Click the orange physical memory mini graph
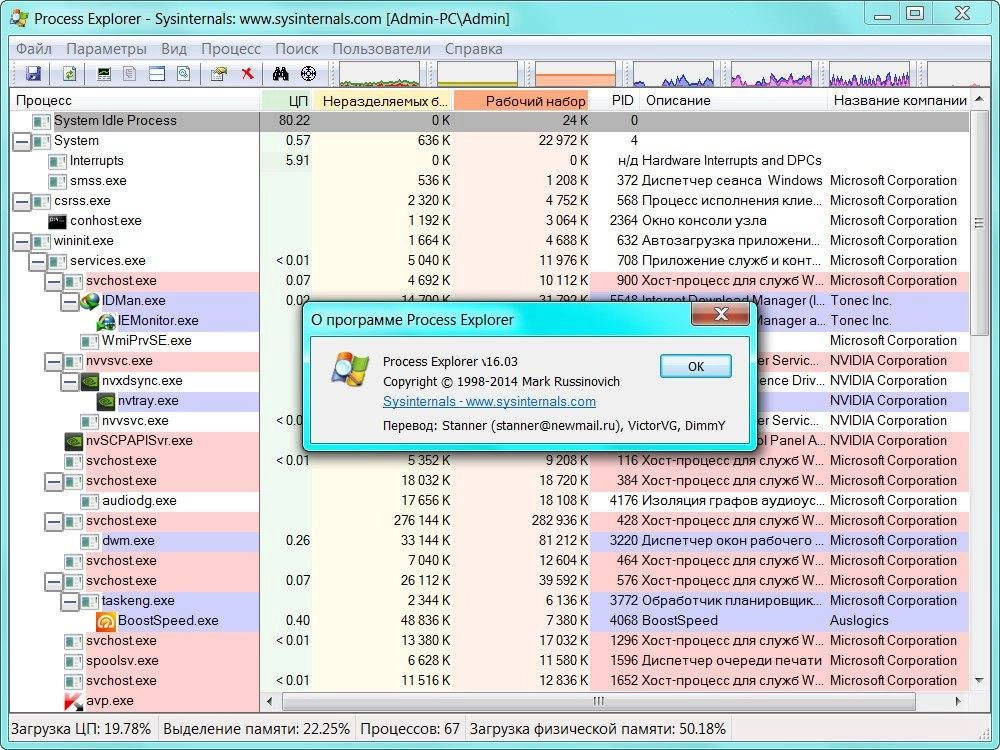Screen dimensions: 1000x750 pyautogui.click(x=575, y=74)
